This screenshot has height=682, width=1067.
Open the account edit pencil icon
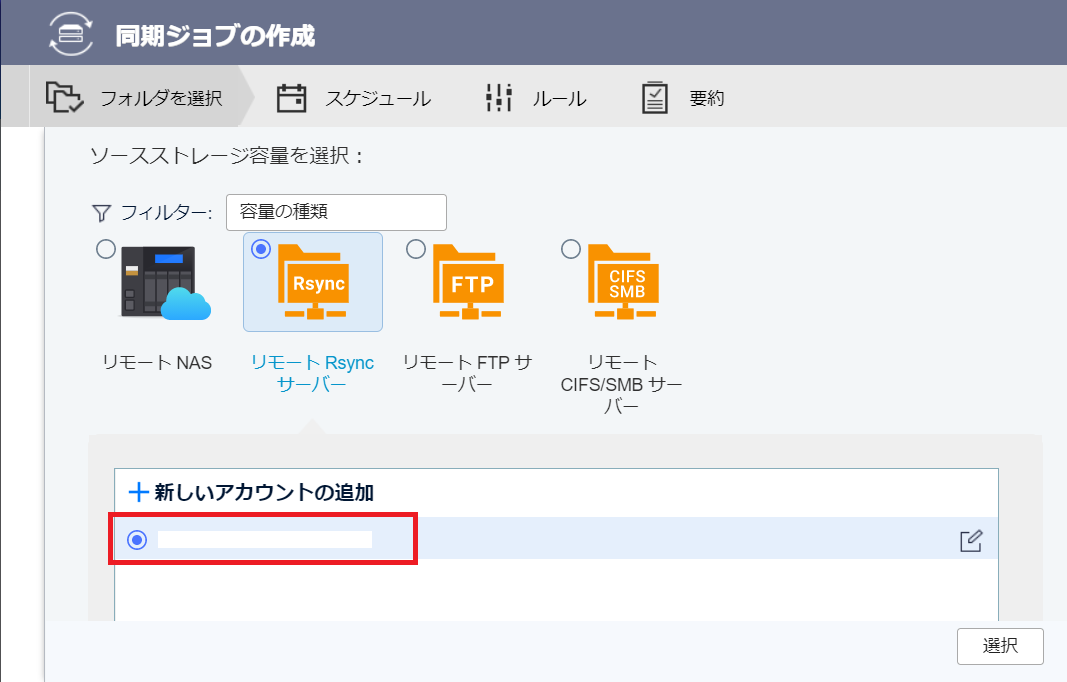pos(971,539)
